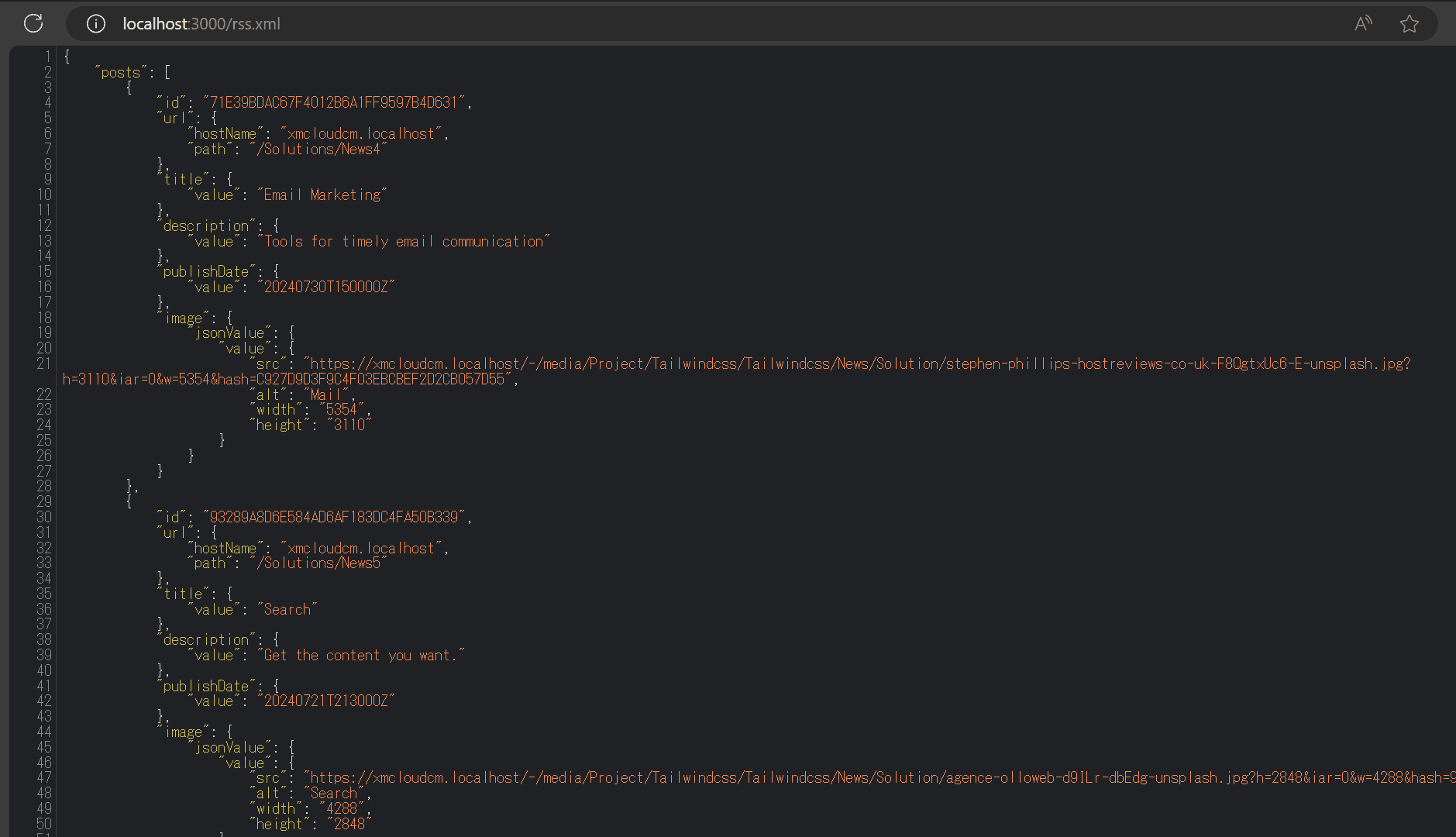Click the first post id starting with 71E39BDA
Screen dimensions: 1456x837
point(334,103)
